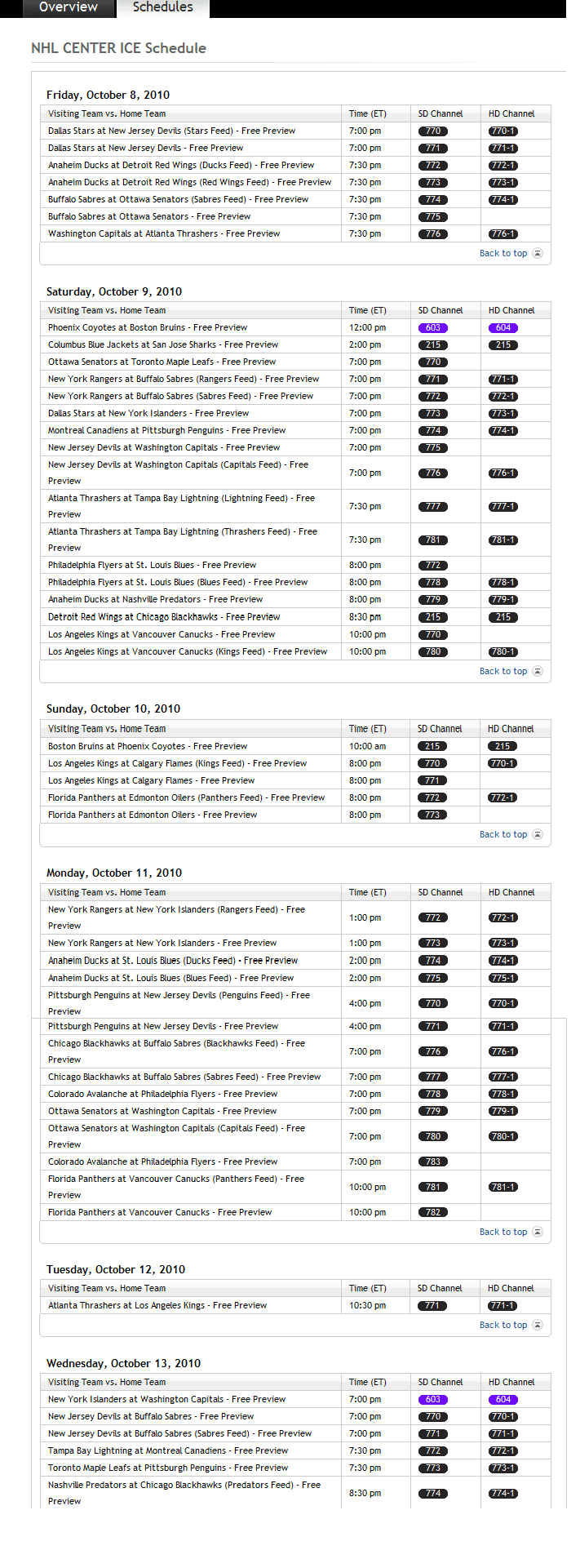Select Atlanta Thrashers at Los Angeles Kings game
Image resolution: width=580 pixels, height=1568 pixels.
pos(295,1305)
